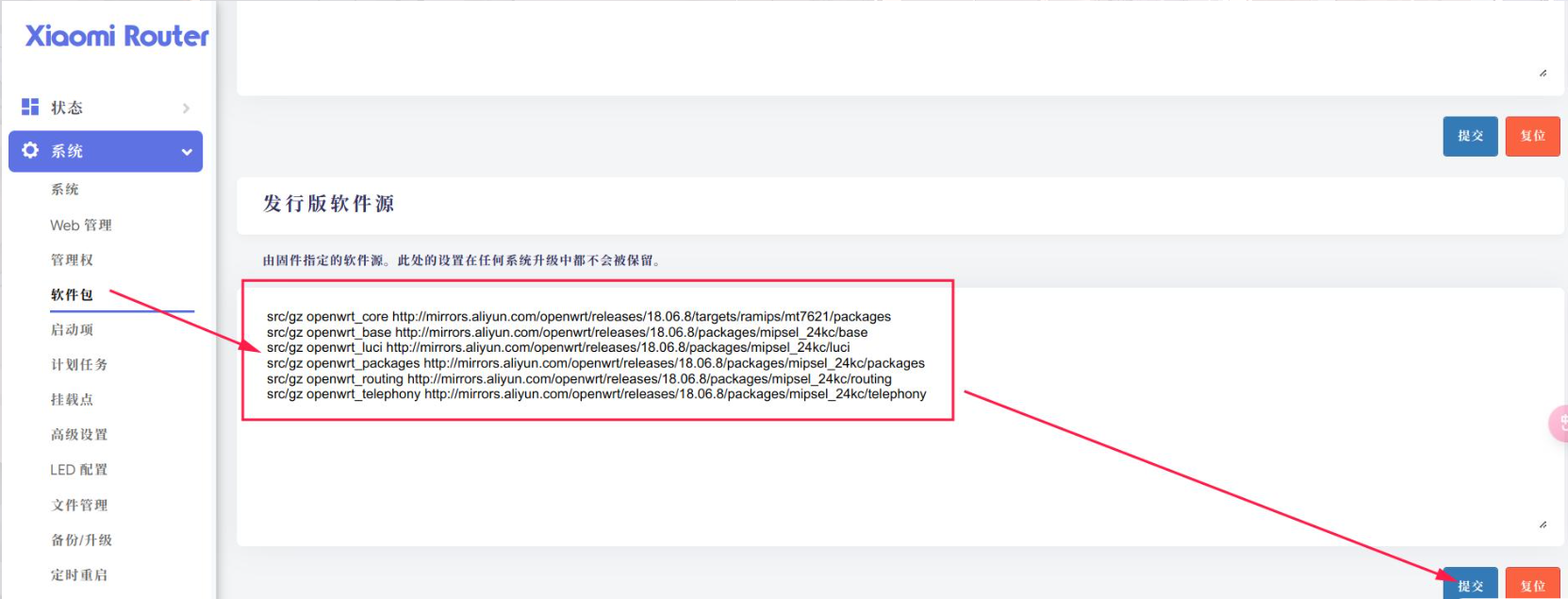Click the openwrt_routing source line
Viewport: 1568px width, 599px height.
click(579, 378)
